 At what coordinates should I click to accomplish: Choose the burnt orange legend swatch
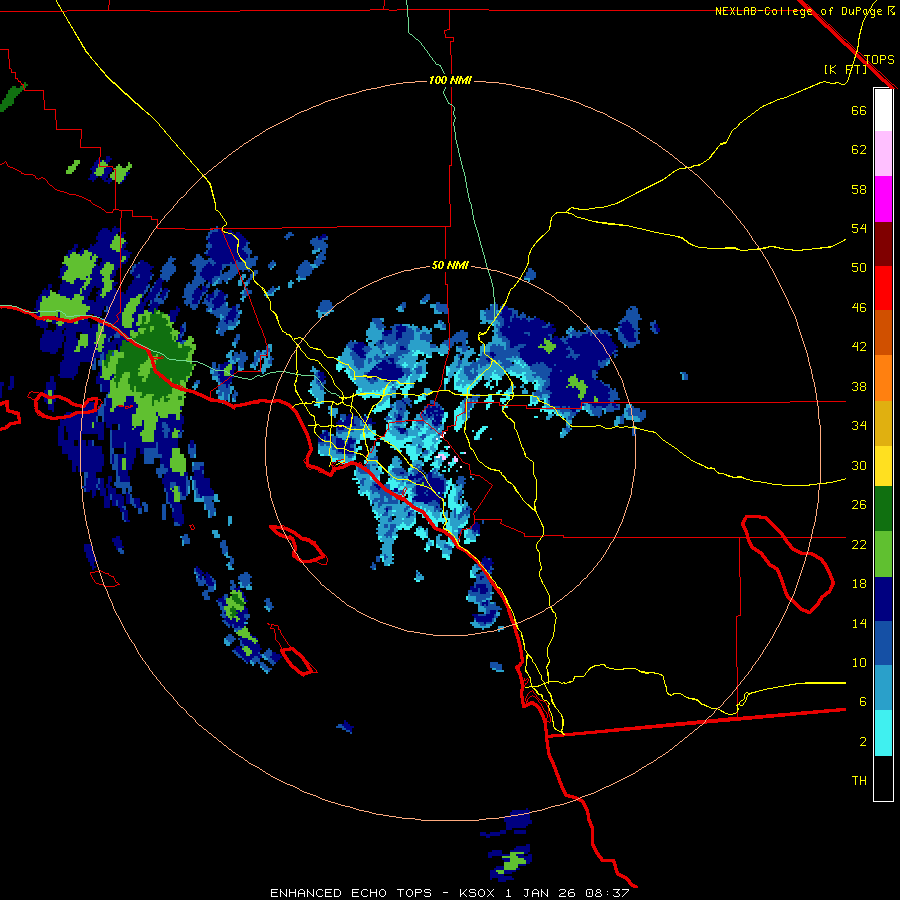883,332
